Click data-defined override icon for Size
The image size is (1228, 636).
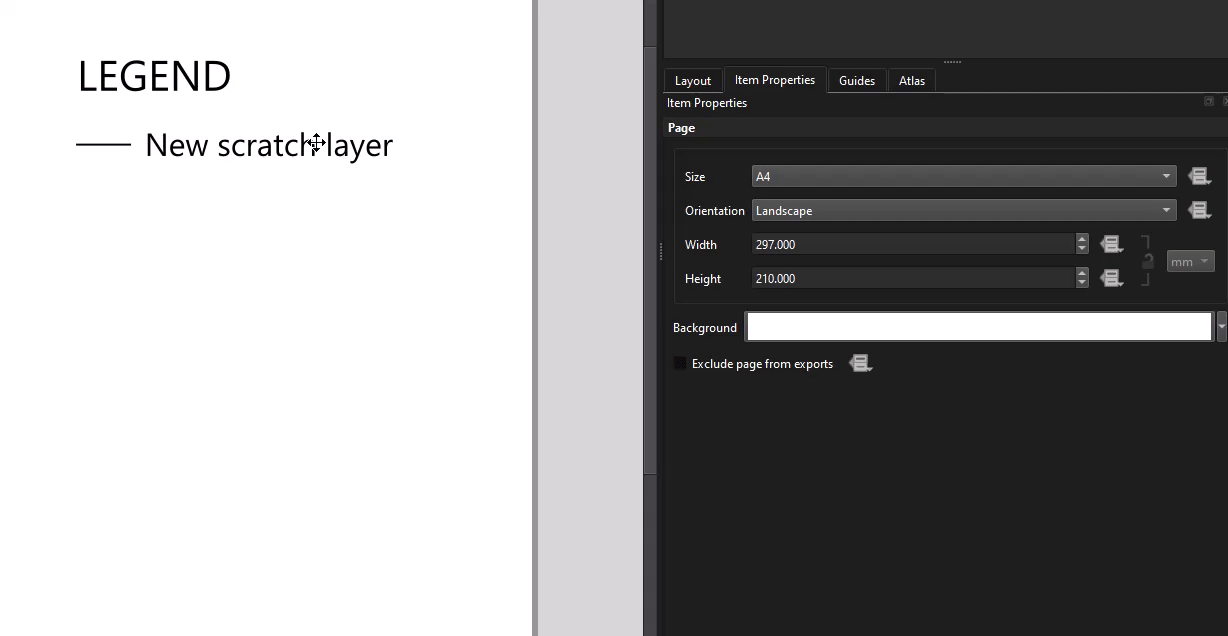click(1199, 177)
